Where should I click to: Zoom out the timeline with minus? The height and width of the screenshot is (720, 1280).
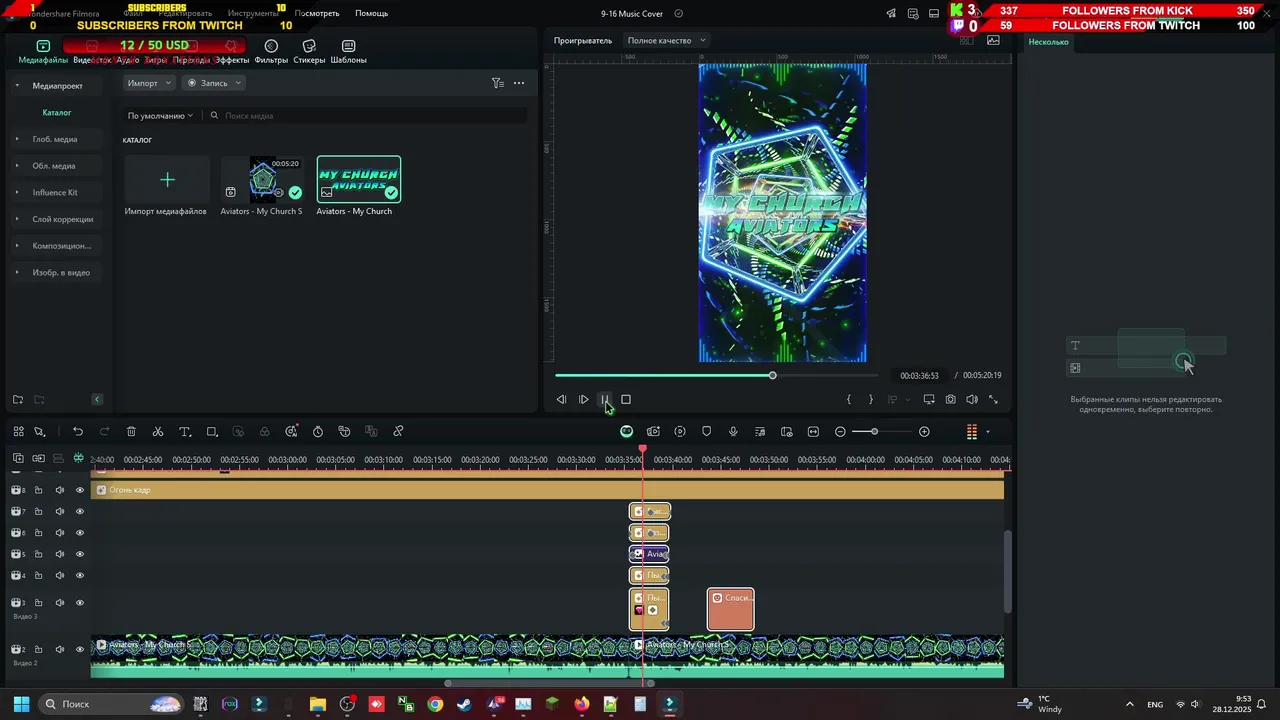[840, 432]
